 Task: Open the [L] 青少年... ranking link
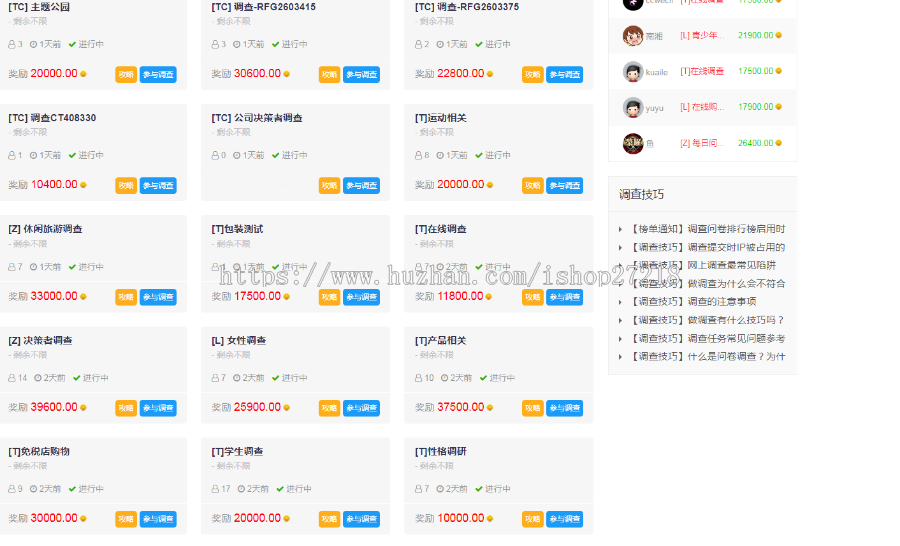(702, 36)
